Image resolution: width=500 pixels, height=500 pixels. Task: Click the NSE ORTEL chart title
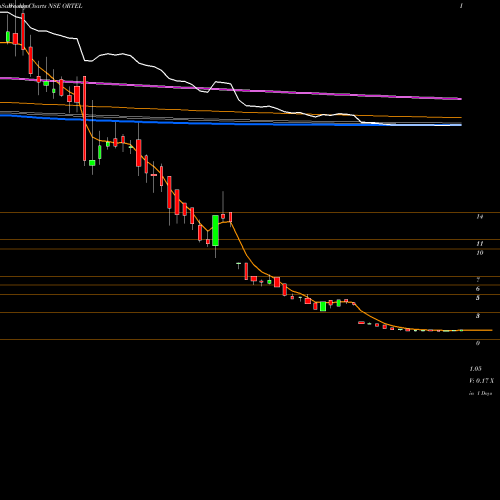tap(65, 6)
